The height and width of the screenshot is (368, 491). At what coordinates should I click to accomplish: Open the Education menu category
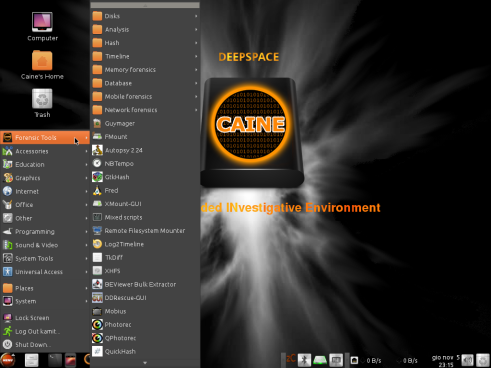pos(45,164)
